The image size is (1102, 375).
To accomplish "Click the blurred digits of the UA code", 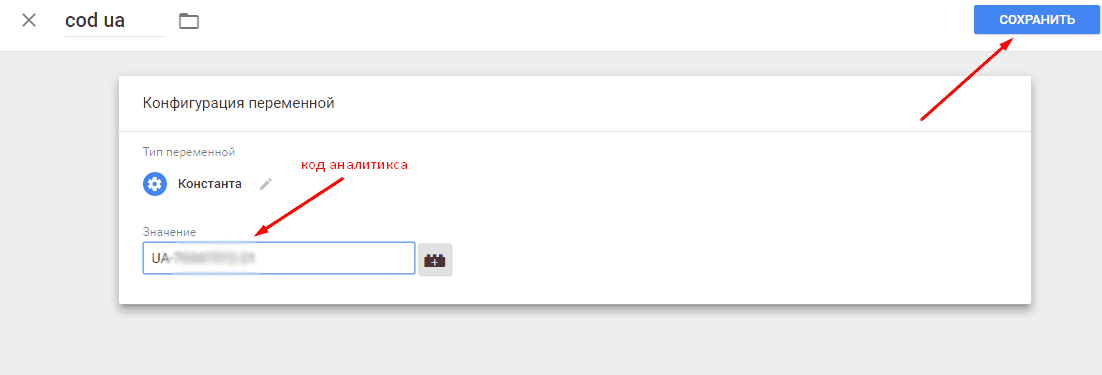I will coord(214,258).
